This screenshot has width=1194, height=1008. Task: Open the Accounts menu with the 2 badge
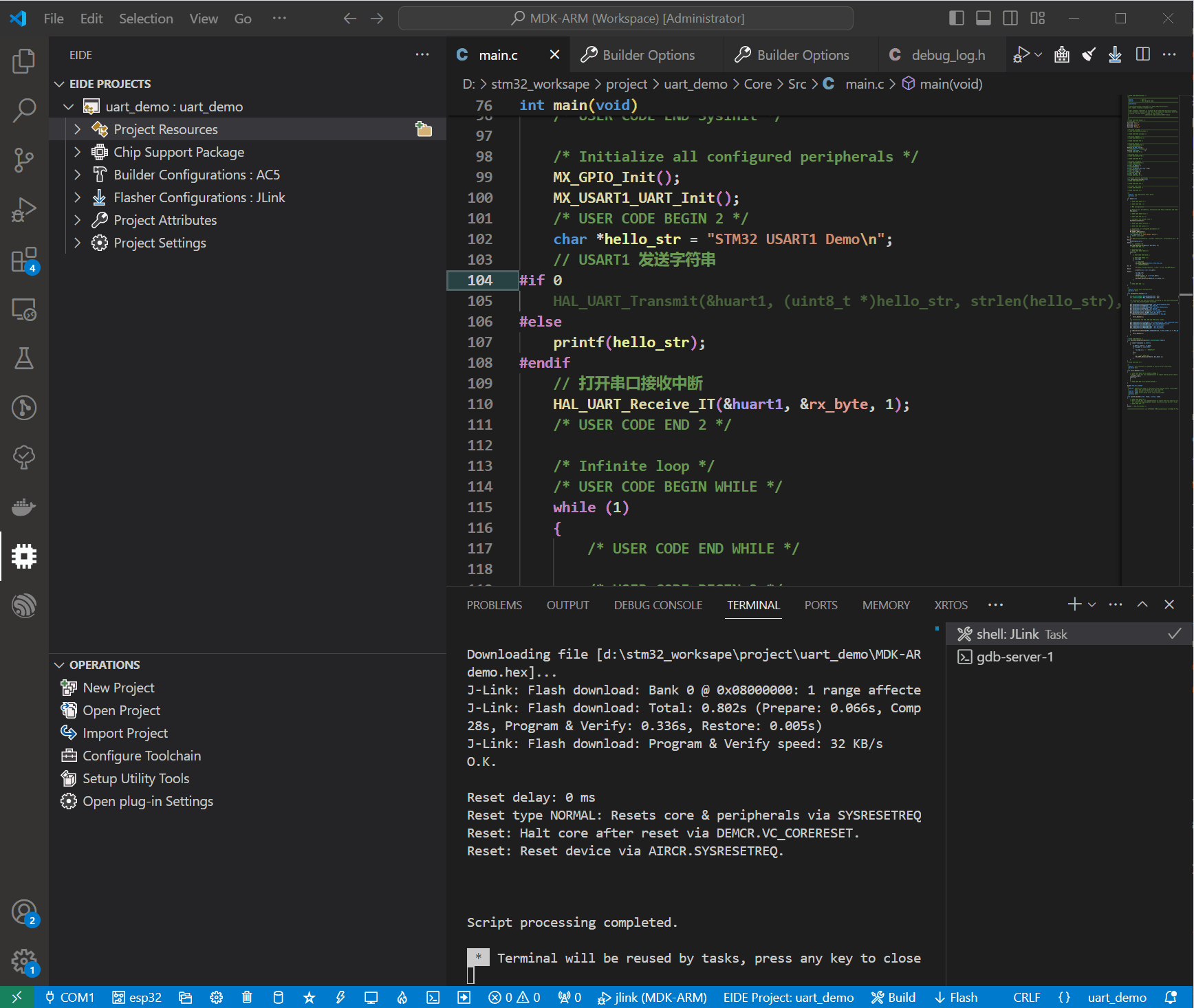pyautogui.click(x=24, y=913)
